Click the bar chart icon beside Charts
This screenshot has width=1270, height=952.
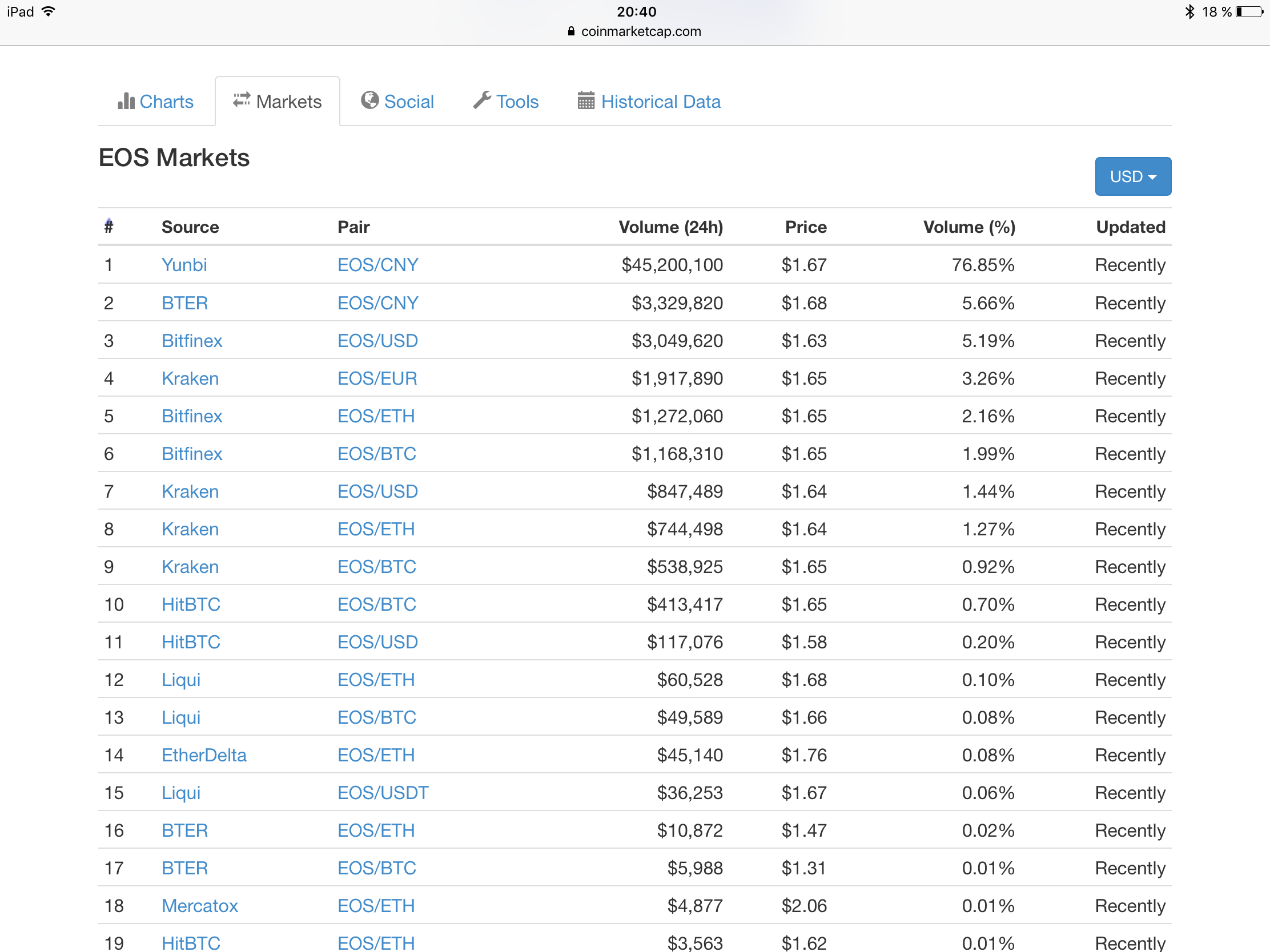[126, 101]
